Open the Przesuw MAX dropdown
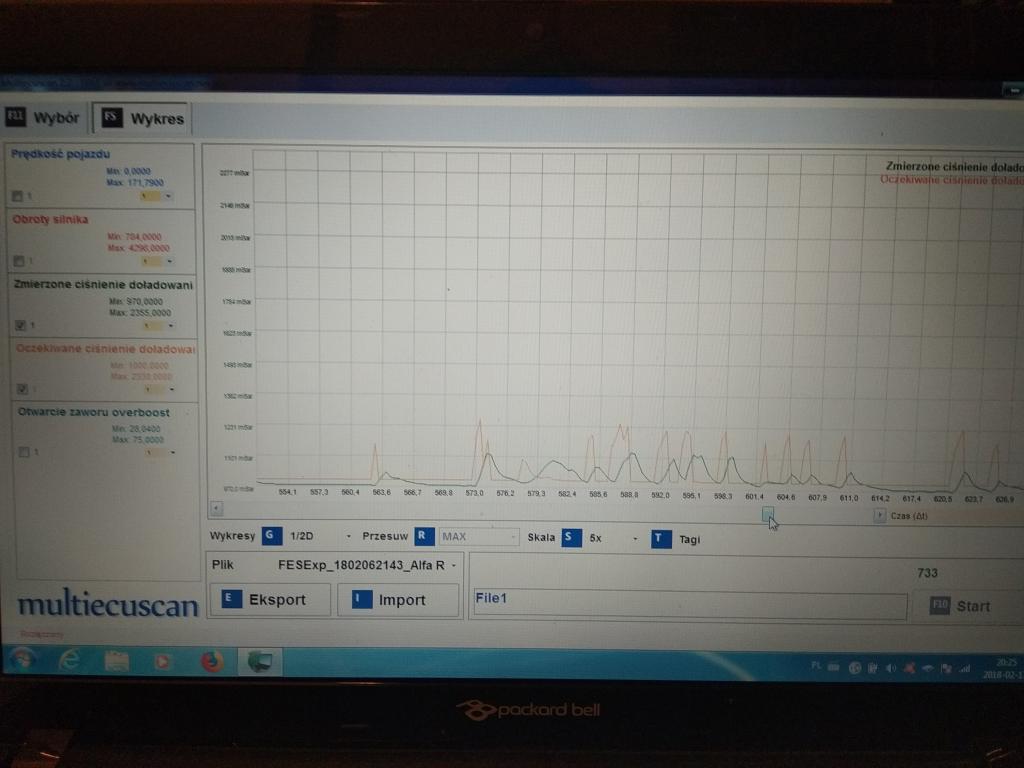This screenshot has width=1024, height=768. (479, 537)
